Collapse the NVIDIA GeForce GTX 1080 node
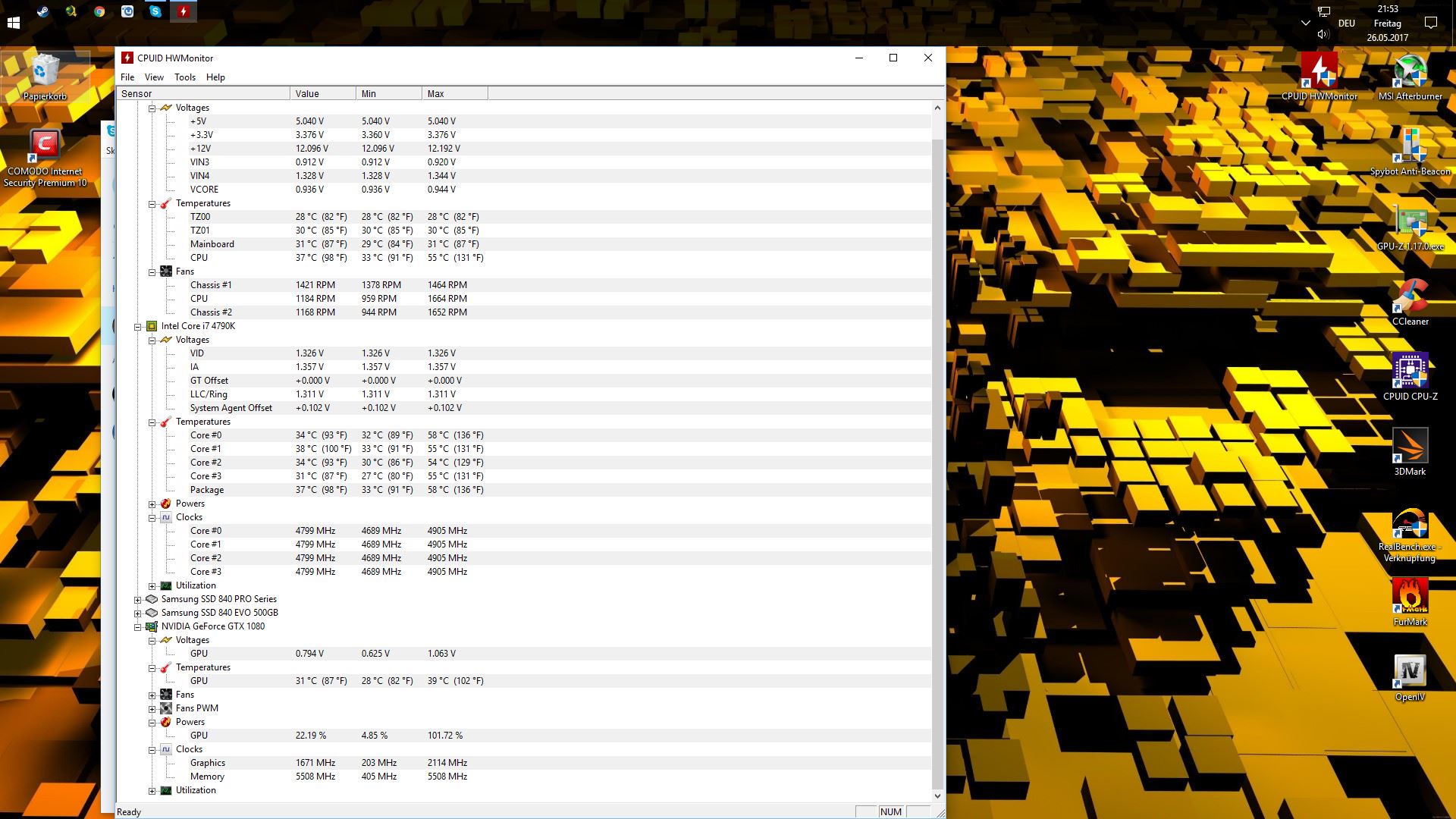This screenshot has height=819, width=1456. coord(138,626)
